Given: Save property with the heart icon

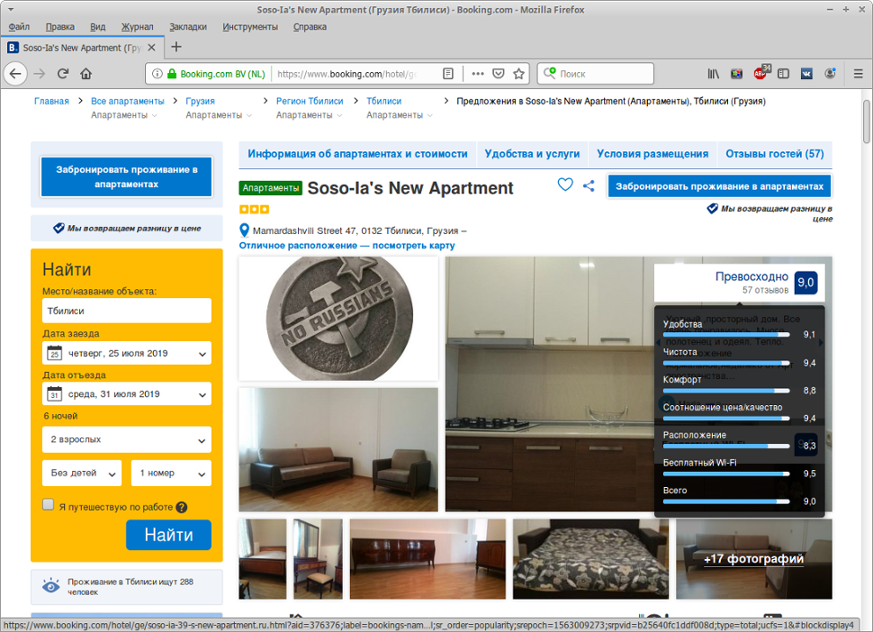Looking at the screenshot, I should pos(565,185).
